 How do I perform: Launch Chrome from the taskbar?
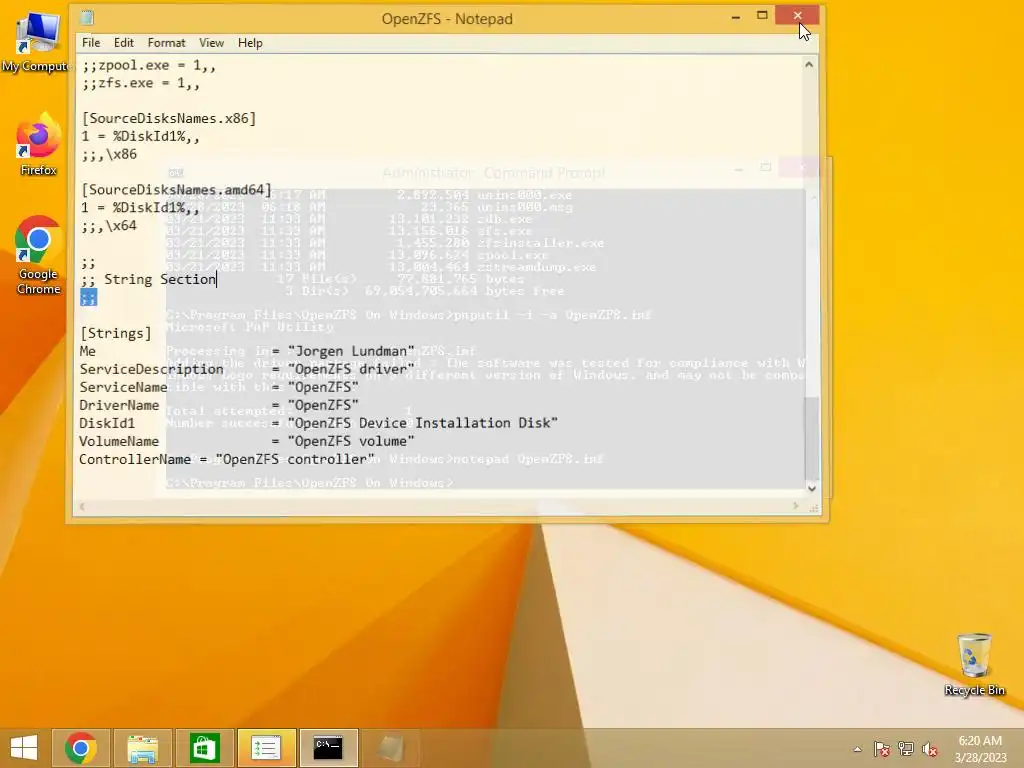point(81,748)
